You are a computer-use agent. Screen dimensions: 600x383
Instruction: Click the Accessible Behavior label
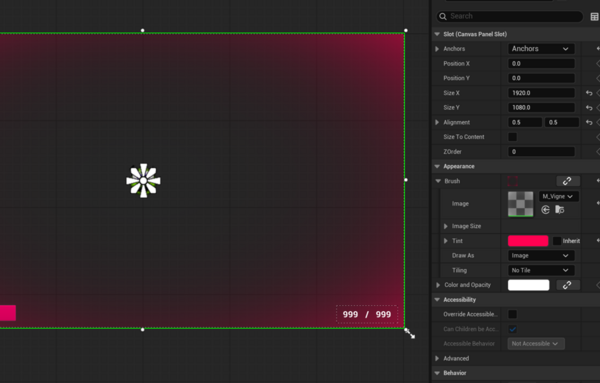click(x=469, y=344)
